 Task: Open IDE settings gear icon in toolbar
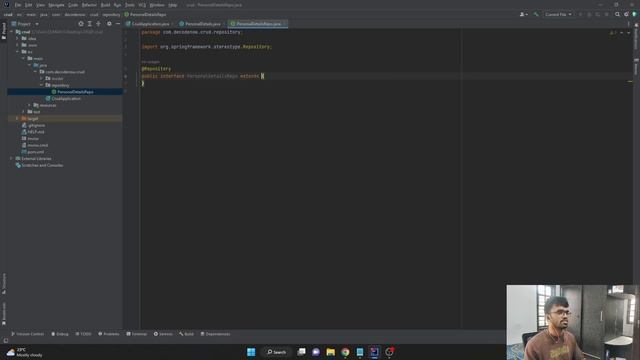(x=626, y=14)
